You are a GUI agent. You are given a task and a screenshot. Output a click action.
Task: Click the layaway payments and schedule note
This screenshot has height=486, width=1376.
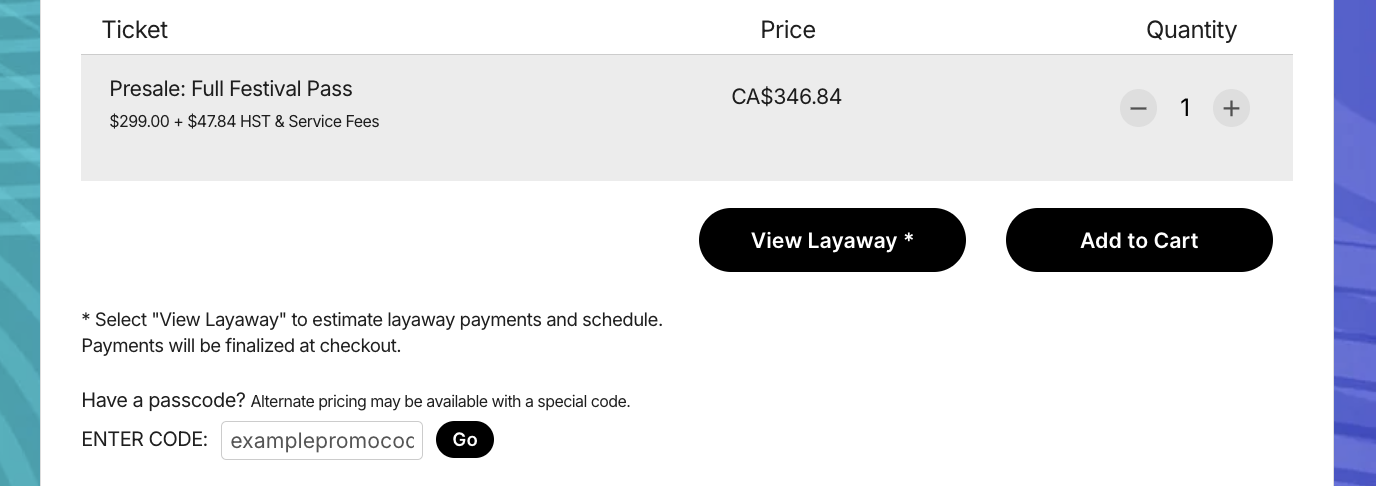tap(372, 320)
